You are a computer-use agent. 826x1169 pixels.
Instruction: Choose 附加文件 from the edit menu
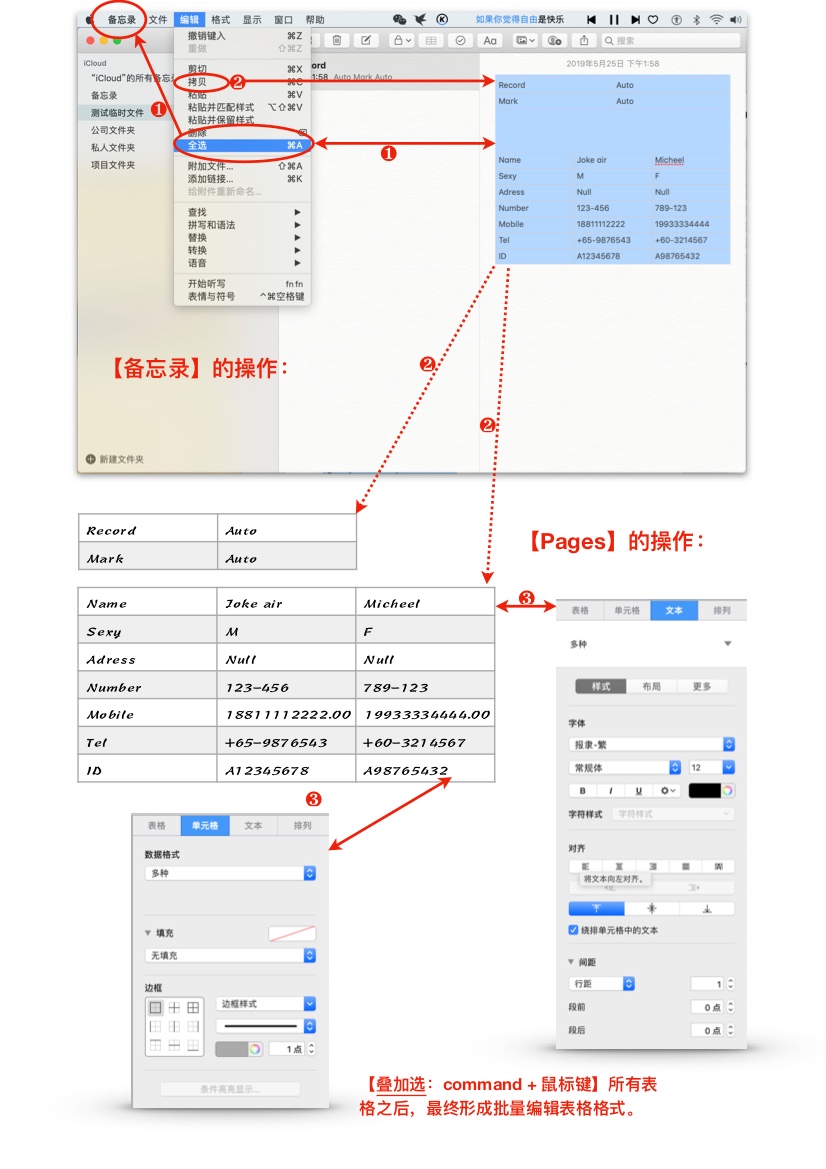click(x=242, y=166)
